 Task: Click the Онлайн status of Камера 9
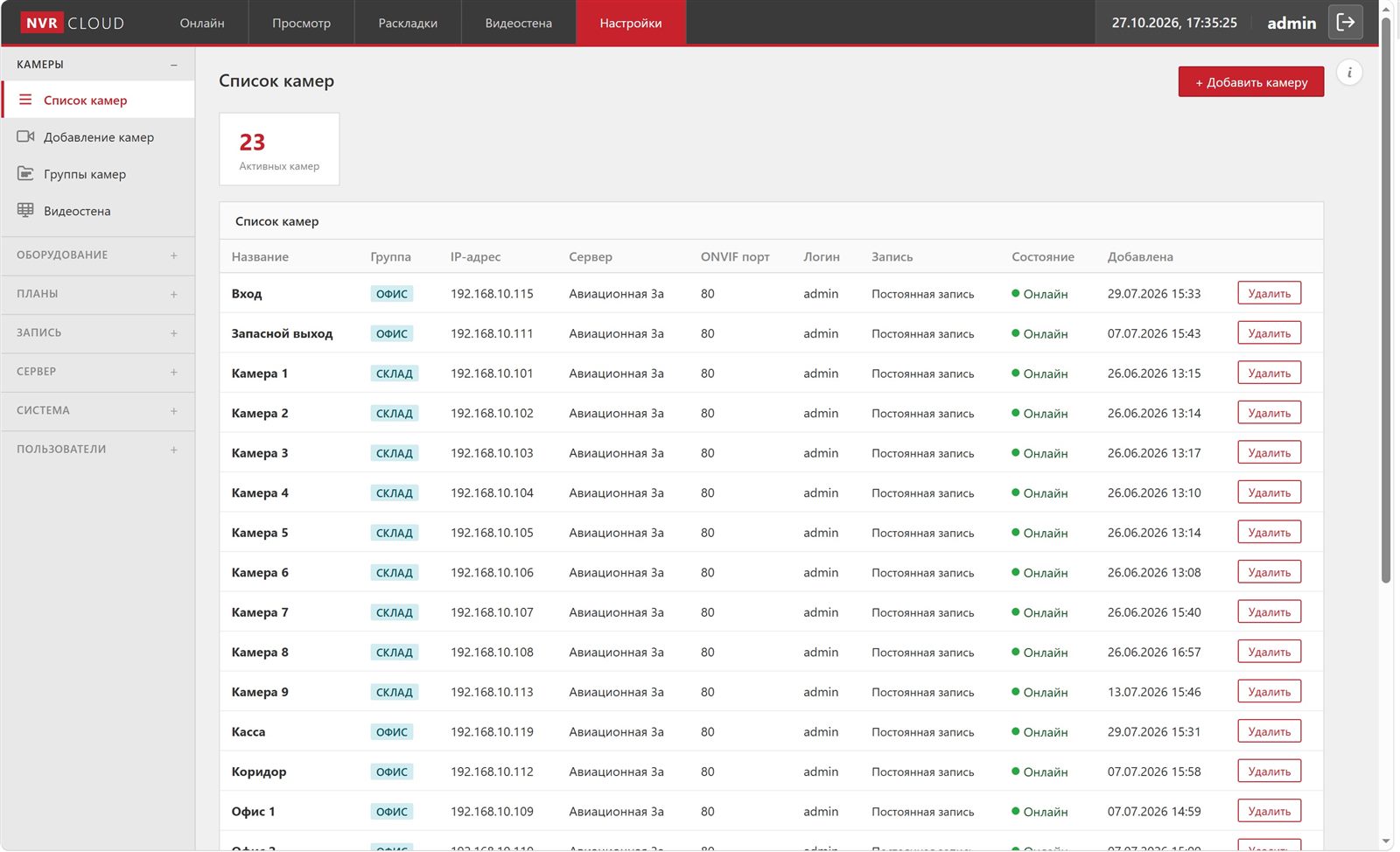click(1039, 692)
